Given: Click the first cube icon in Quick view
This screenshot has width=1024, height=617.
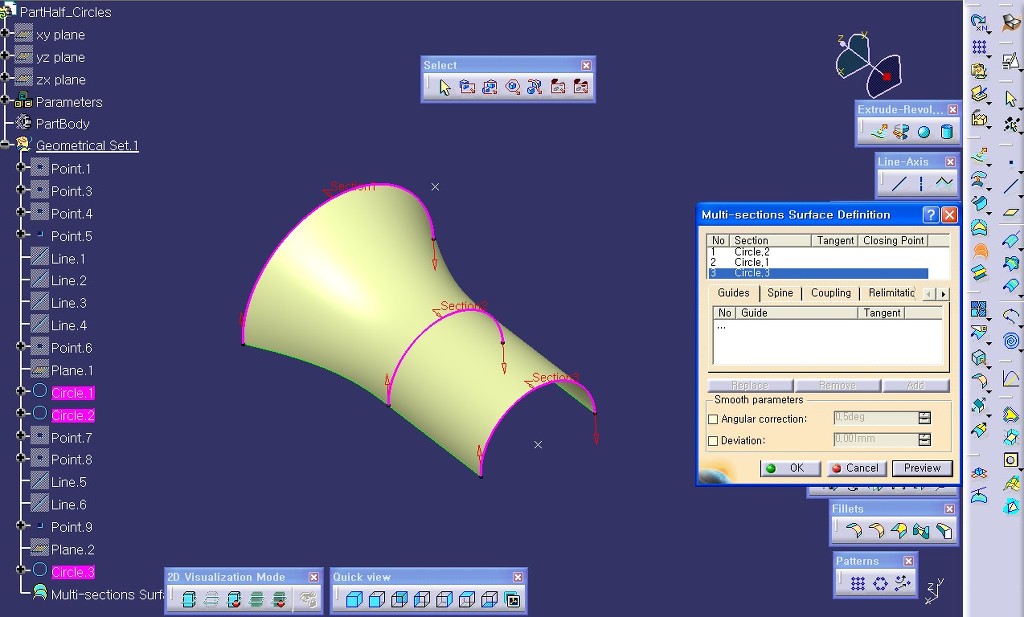Looking at the screenshot, I should tap(355, 600).
